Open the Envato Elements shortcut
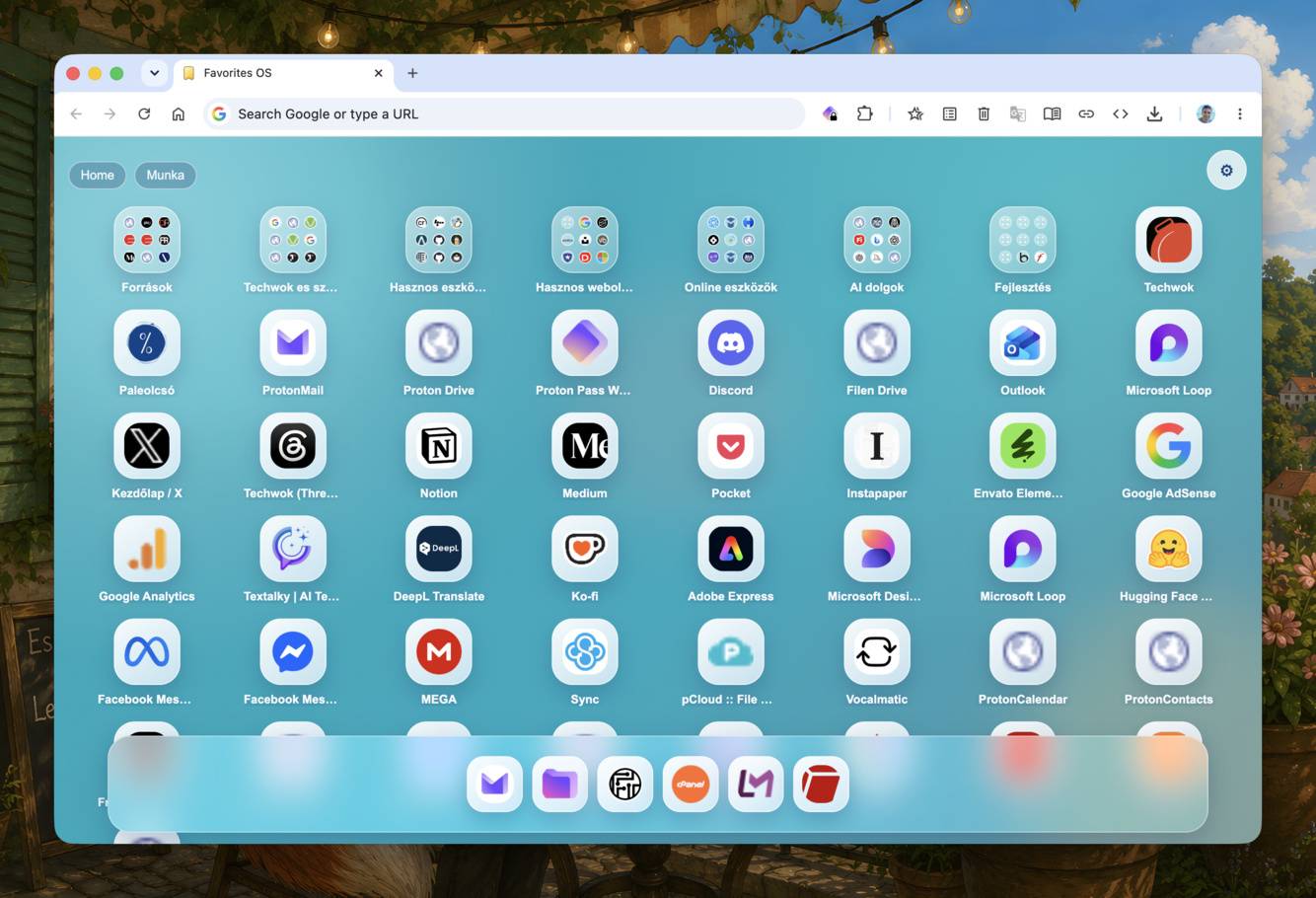Screen dimensions: 1316x898 point(1023,446)
